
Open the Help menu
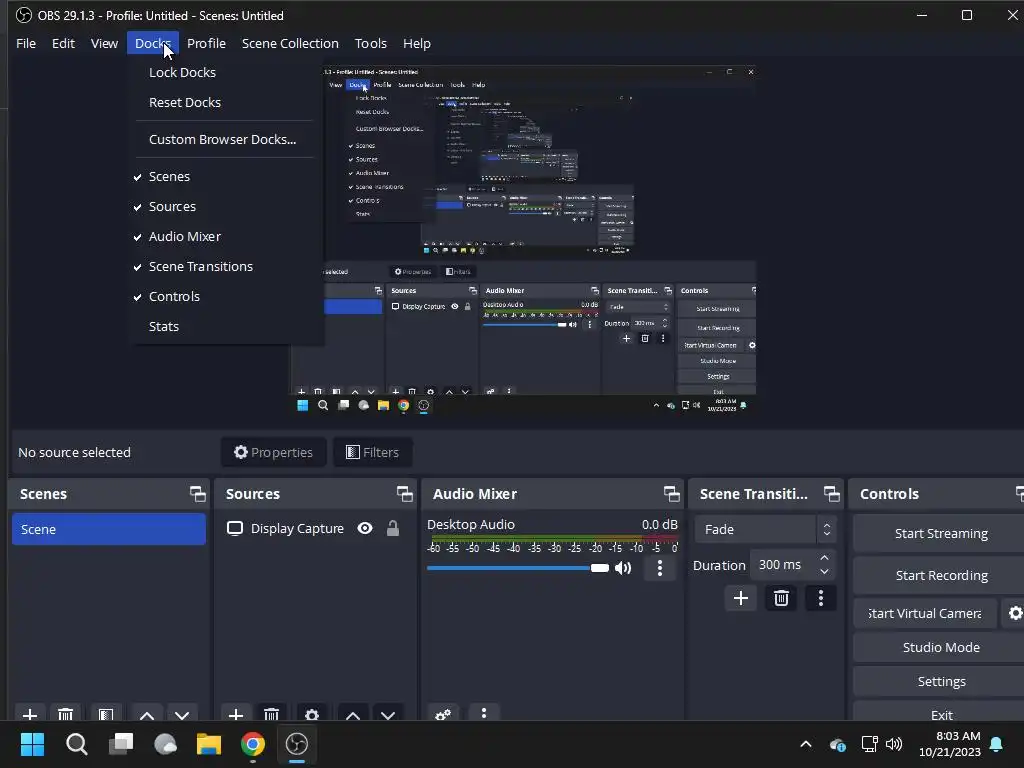(417, 43)
